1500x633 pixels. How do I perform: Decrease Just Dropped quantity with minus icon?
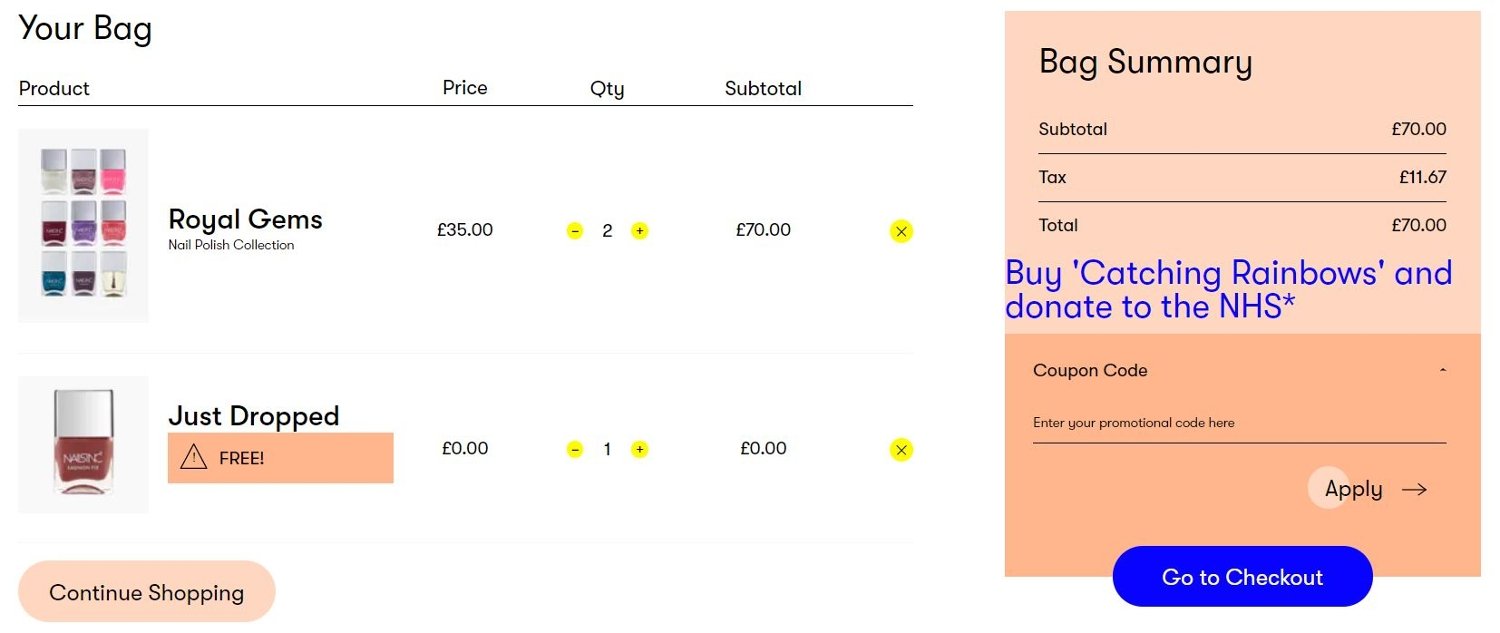click(575, 449)
